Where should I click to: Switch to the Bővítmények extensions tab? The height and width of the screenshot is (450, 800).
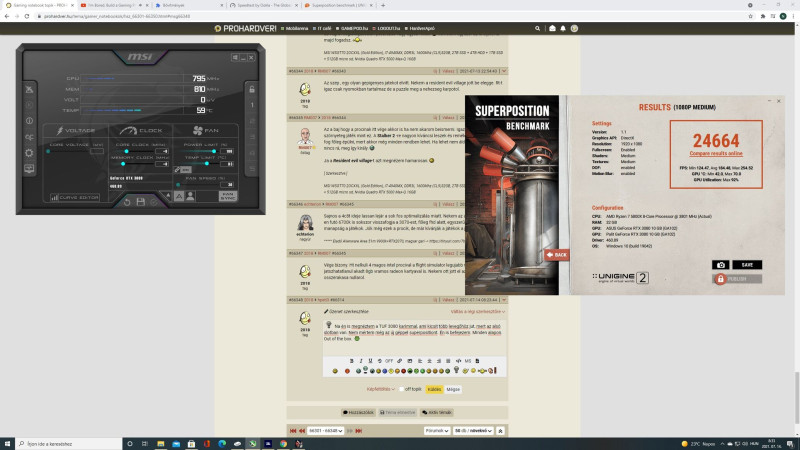[189, 5]
